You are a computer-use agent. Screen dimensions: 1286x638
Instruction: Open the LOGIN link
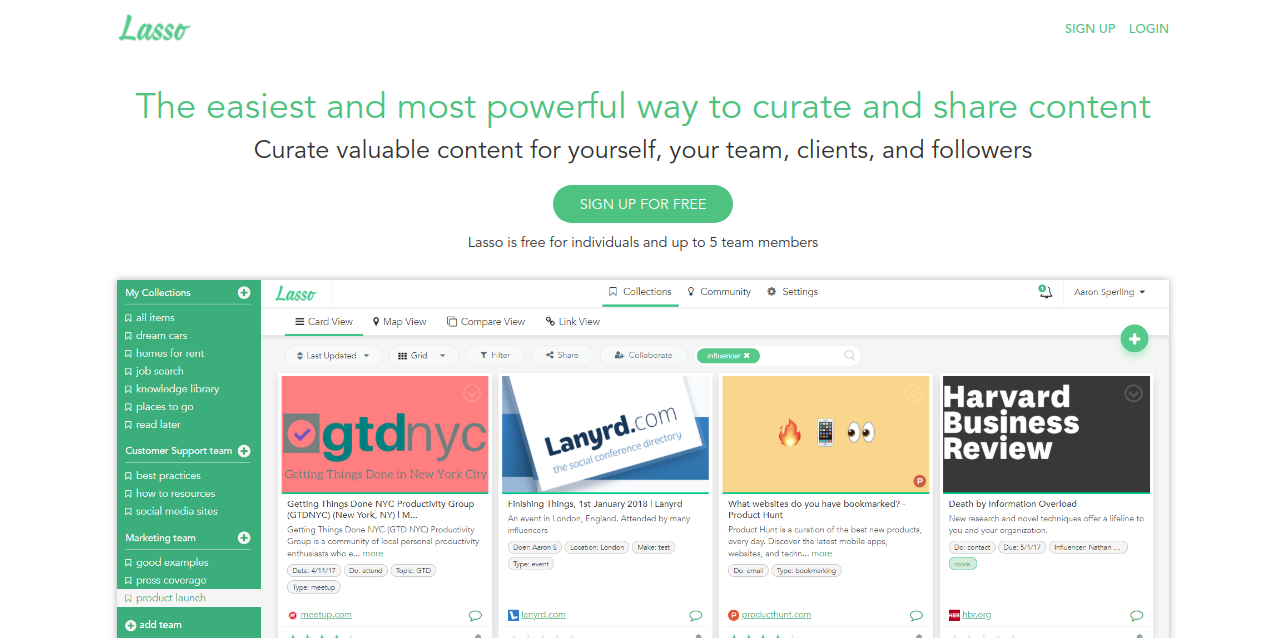(x=1149, y=28)
